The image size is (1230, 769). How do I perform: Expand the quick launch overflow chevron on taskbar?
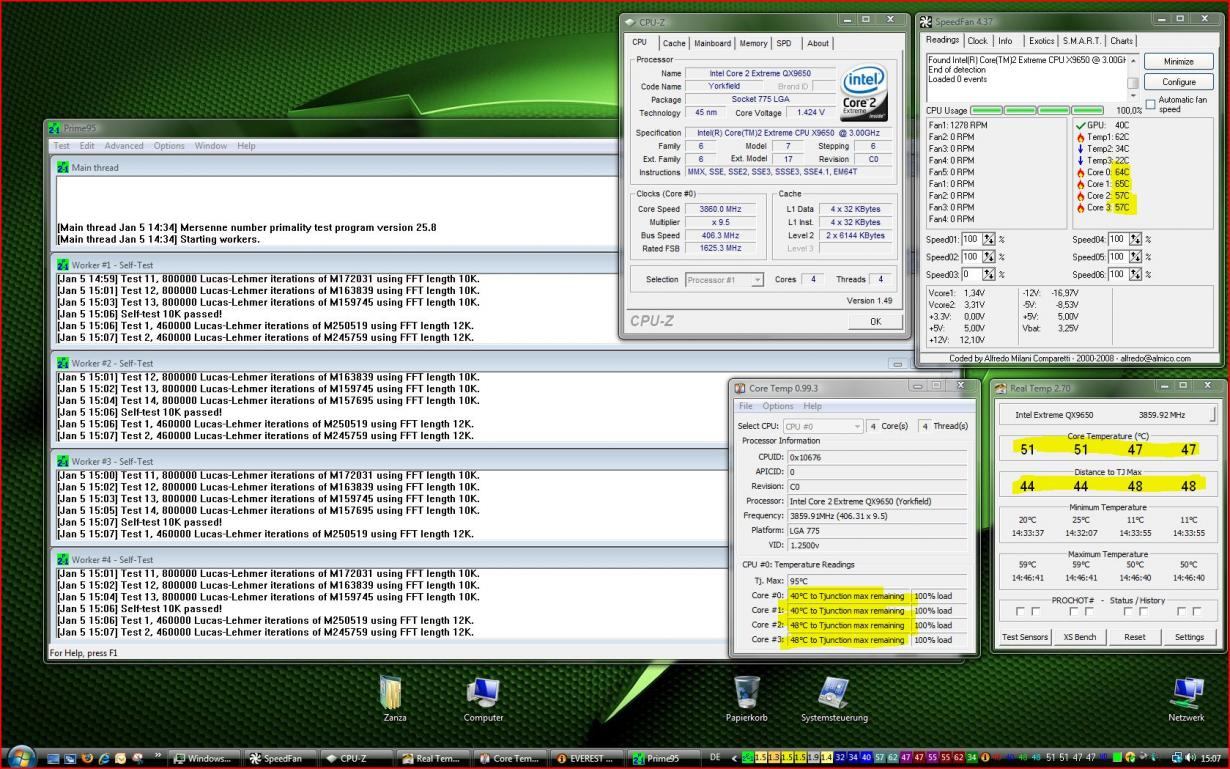coord(158,757)
